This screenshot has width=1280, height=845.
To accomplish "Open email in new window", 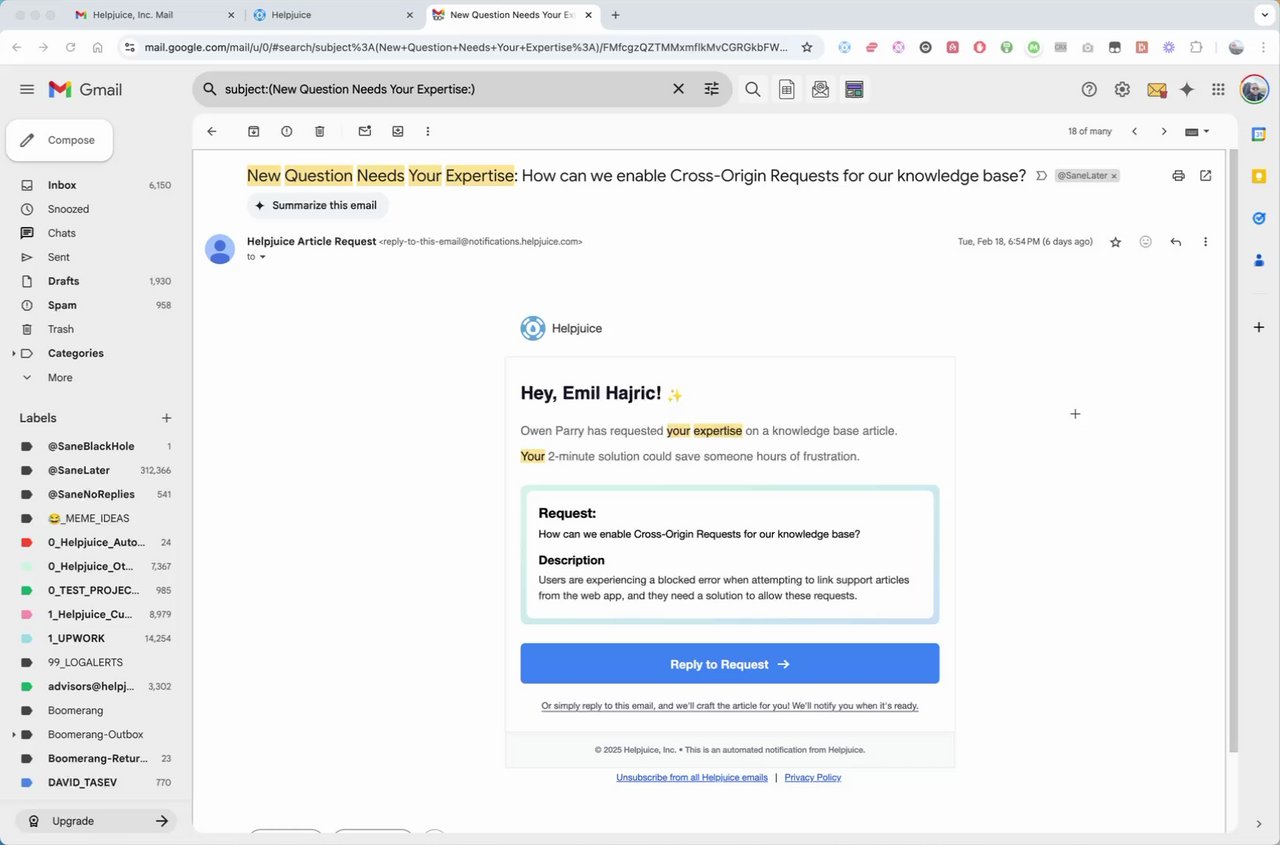I will click(1206, 175).
